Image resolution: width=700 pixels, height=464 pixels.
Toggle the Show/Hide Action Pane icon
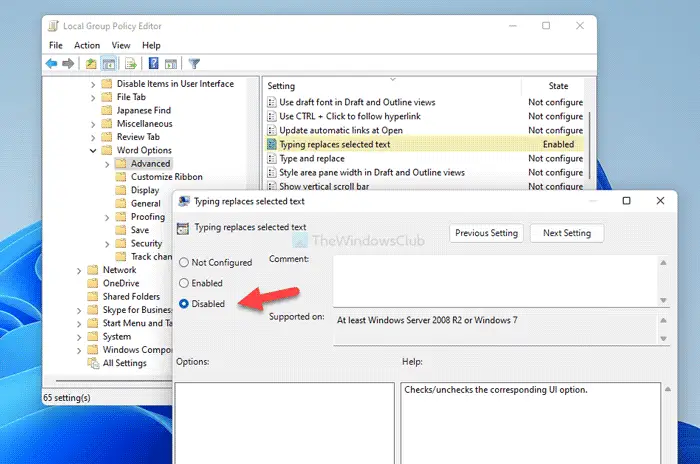click(171, 64)
